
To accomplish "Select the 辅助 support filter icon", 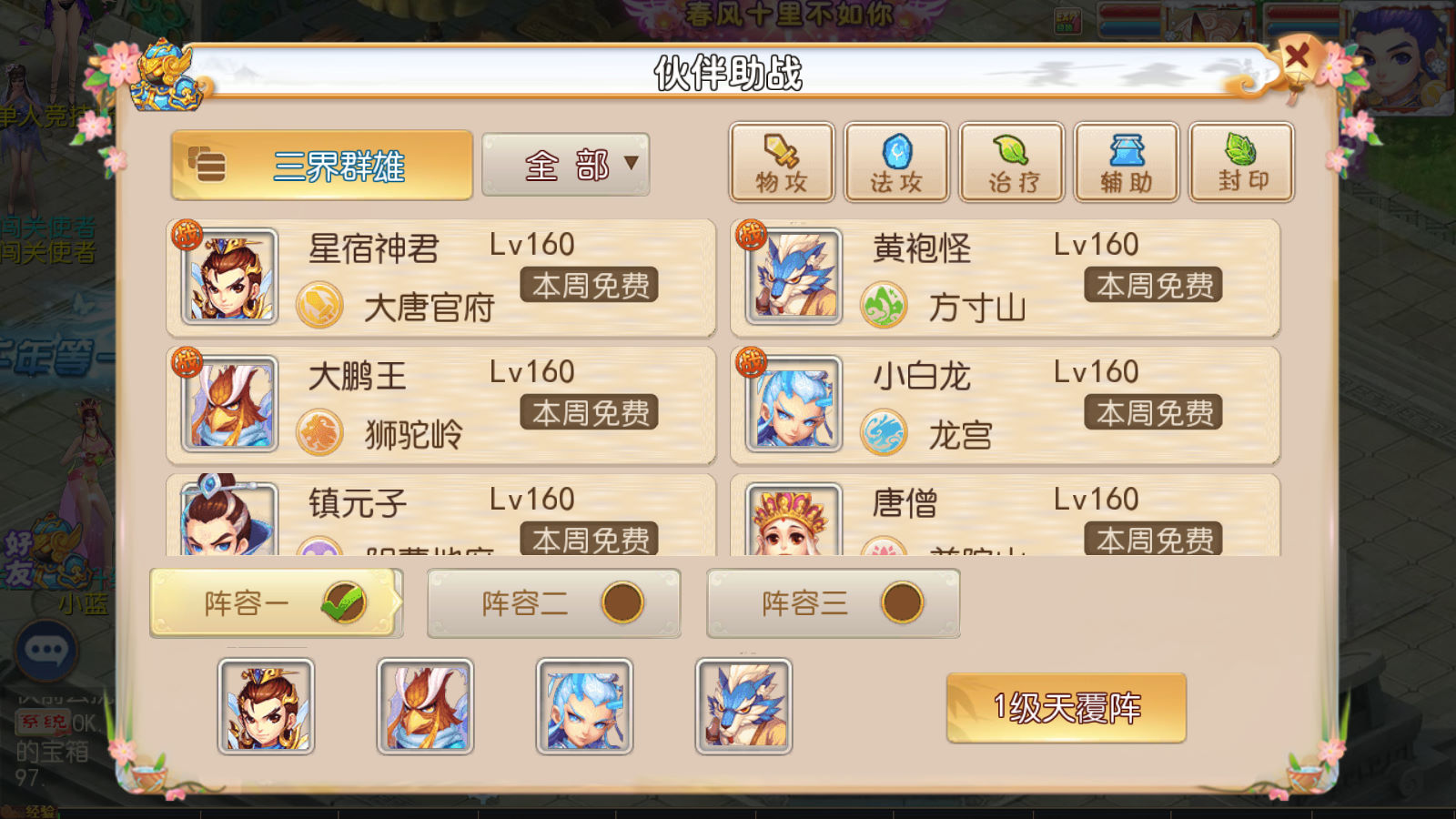I will click(1126, 162).
